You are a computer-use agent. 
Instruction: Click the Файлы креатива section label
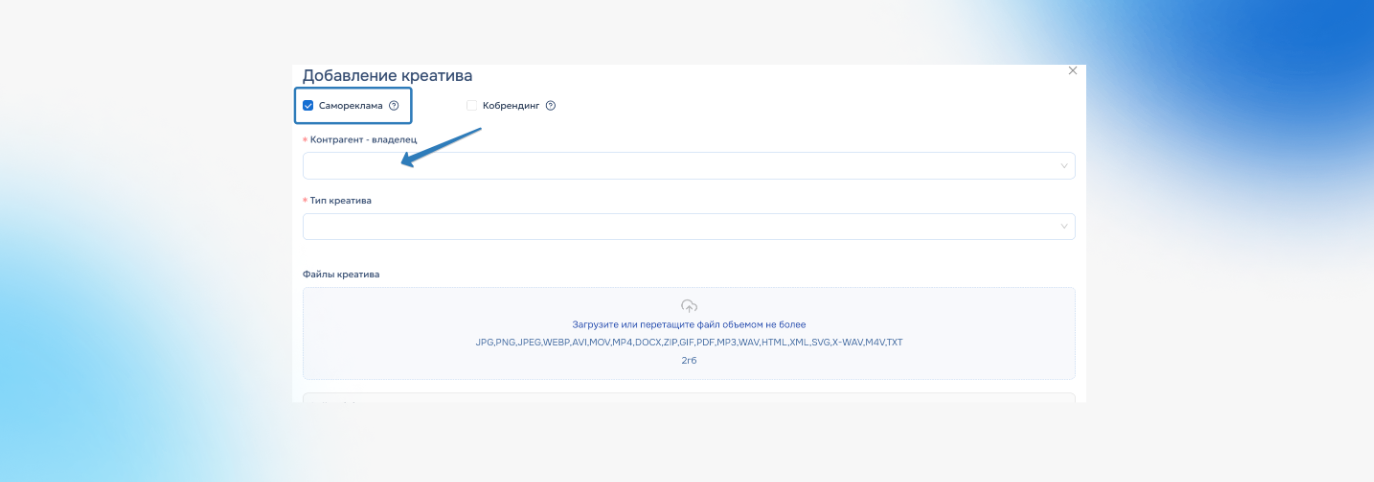(341, 274)
